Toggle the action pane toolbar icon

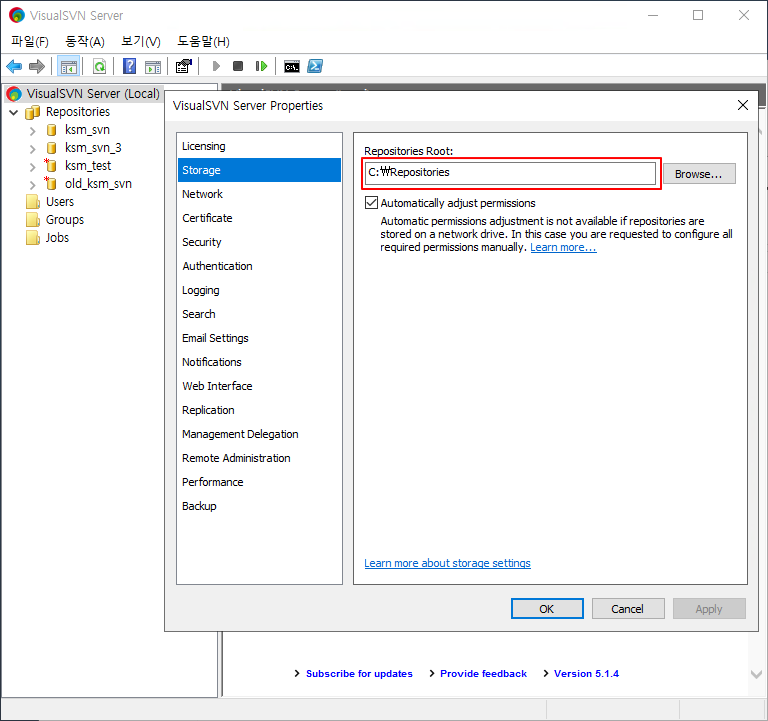click(x=153, y=67)
